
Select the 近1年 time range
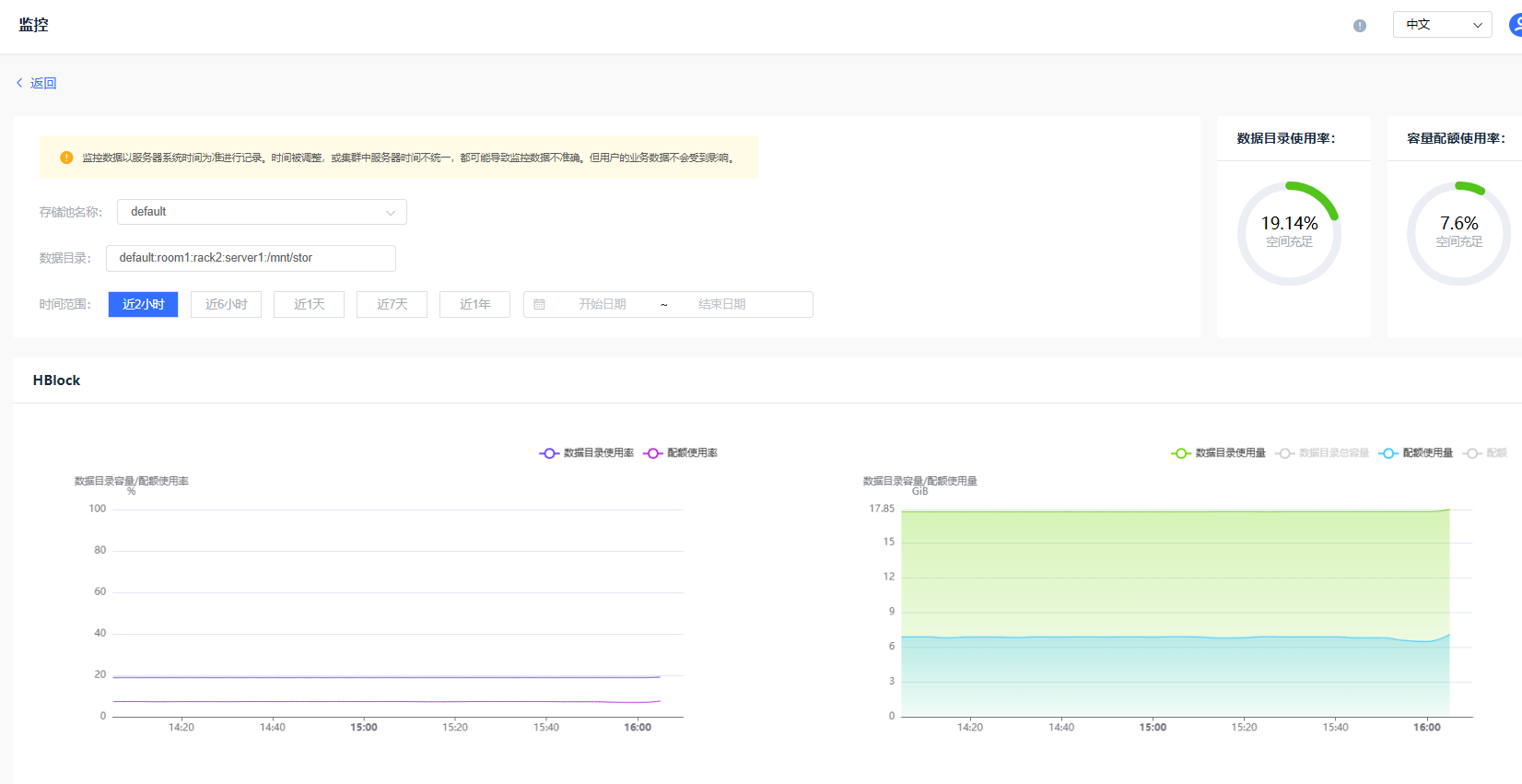click(x=474, y=304)
